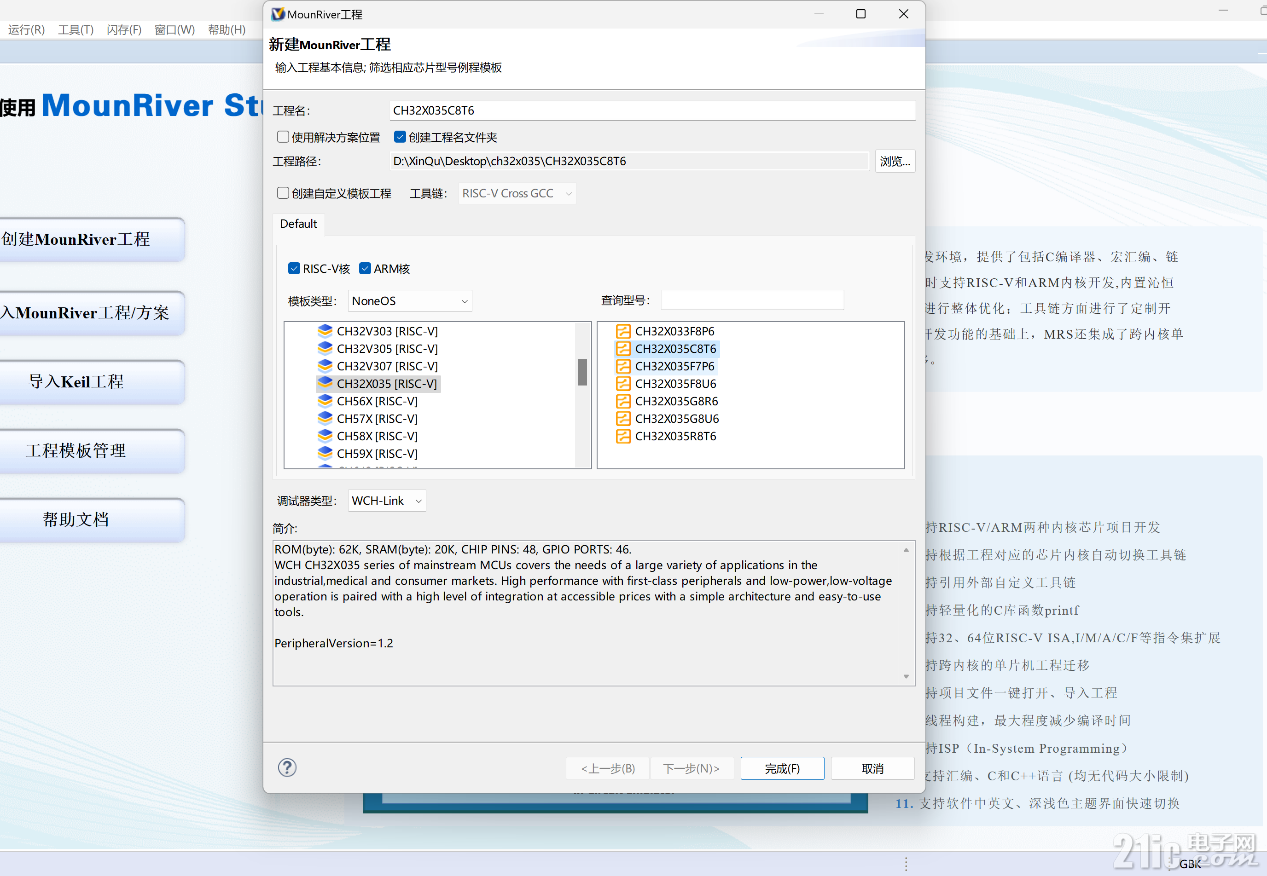Image resolution: width=1267 pixels, height=876 pixels.
Task: Enable the 创建自定义模板工程 checkbox
Action: [283, 193]
